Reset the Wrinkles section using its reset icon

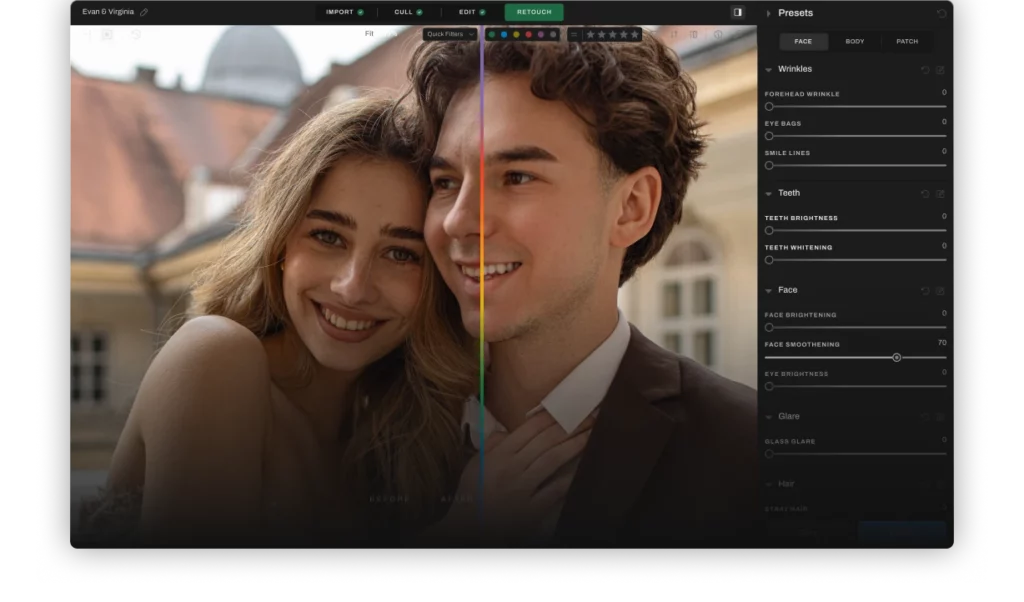(x=925, y=69)
